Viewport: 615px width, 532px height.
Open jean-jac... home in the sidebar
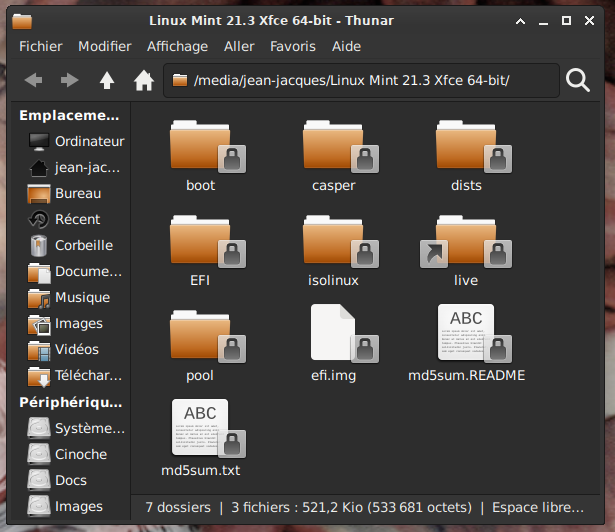click(x=75, y=168)
